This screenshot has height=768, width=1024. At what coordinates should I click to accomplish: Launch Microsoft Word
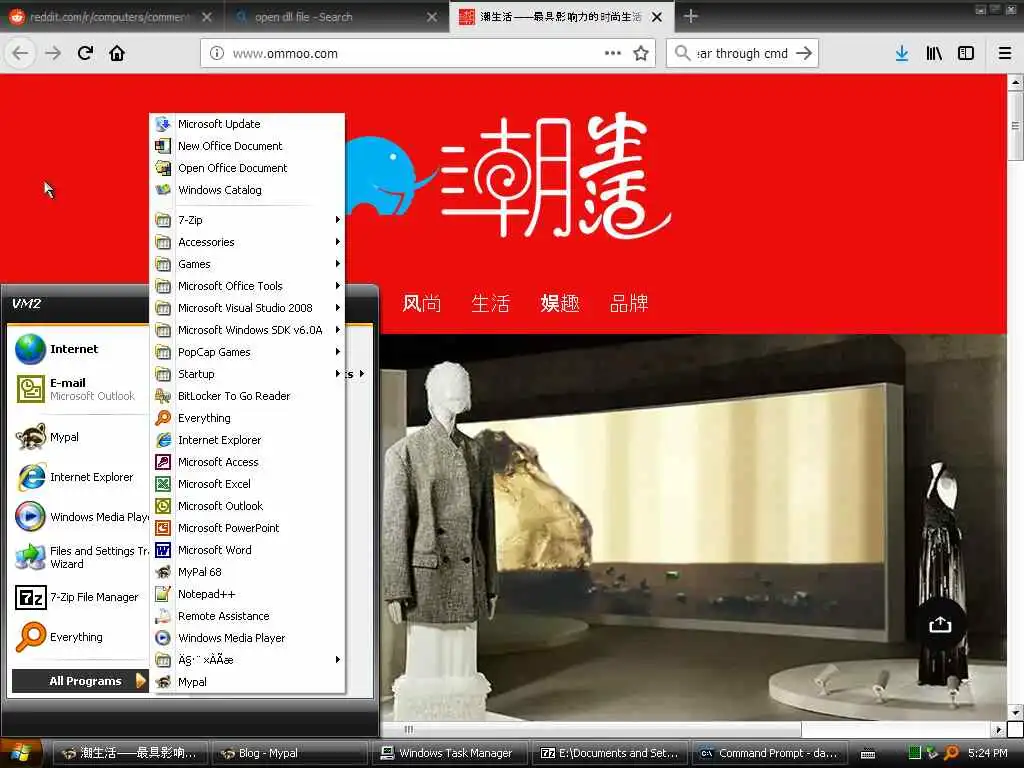(x=247, y=550)
